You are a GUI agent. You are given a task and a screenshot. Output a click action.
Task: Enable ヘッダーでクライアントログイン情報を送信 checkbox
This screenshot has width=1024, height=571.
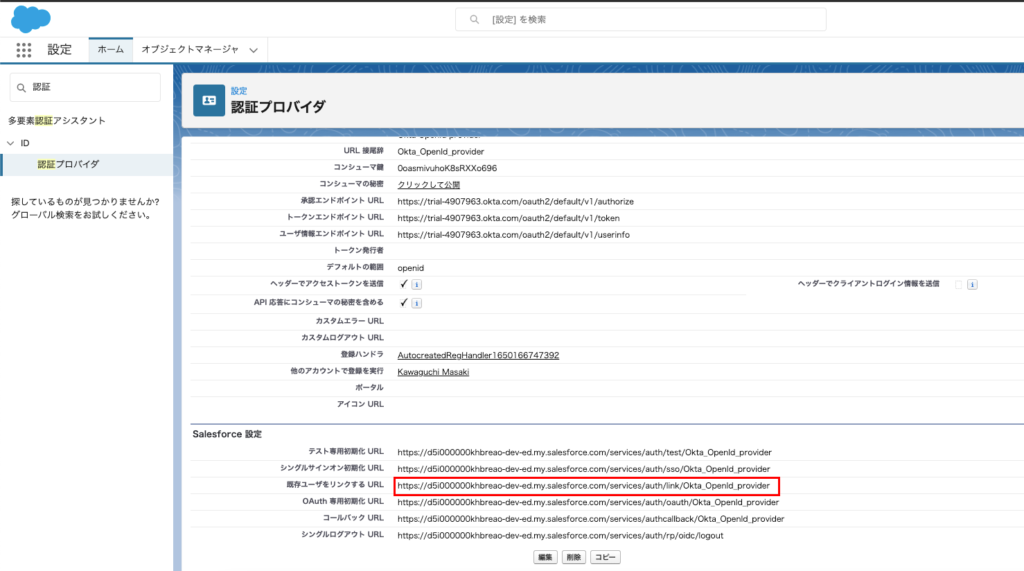[x=958, y=284]
